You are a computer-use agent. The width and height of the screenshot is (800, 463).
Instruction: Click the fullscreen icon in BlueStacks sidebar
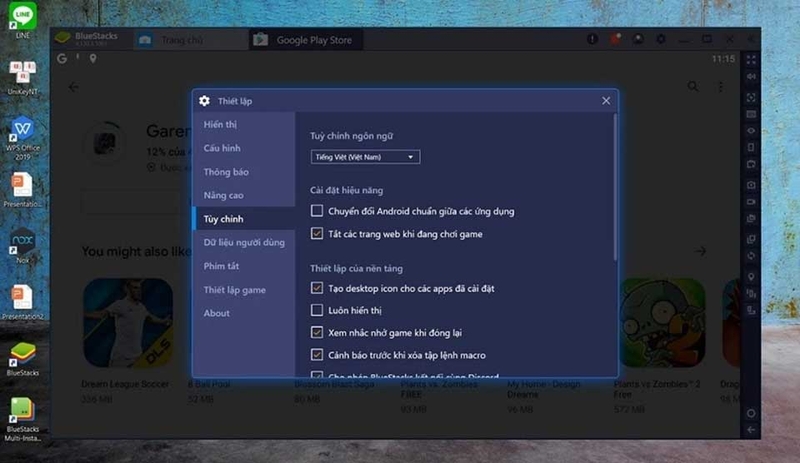pyautogui.click(x=751, y=60)
